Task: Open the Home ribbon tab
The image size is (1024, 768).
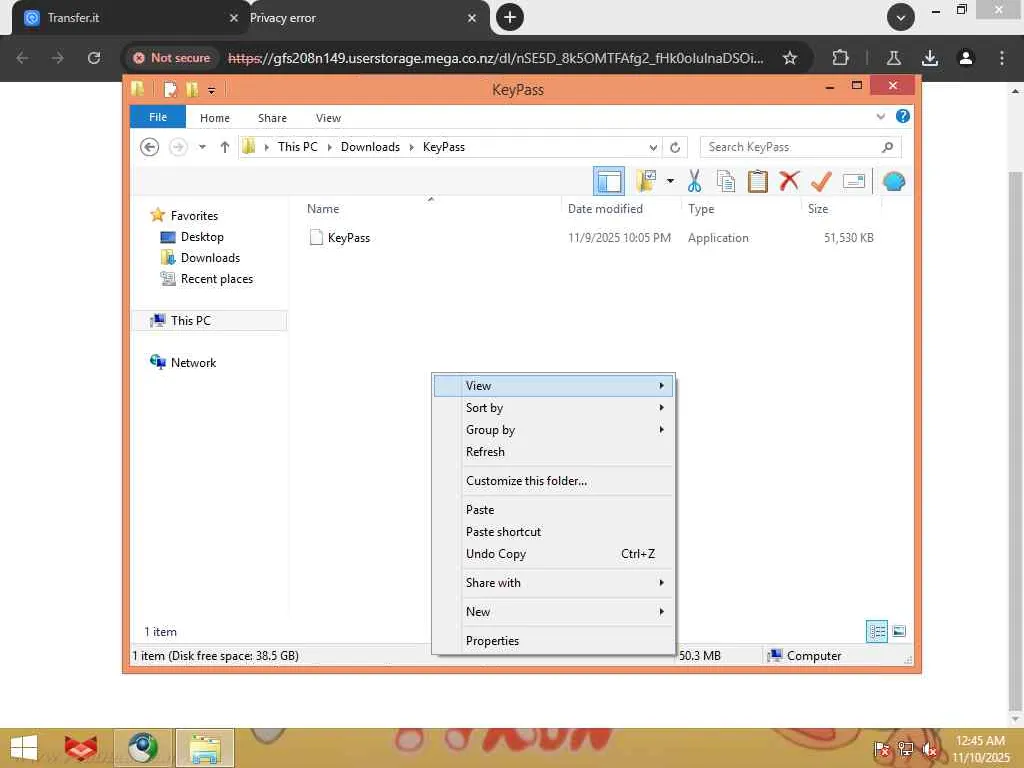Action: 215,118
